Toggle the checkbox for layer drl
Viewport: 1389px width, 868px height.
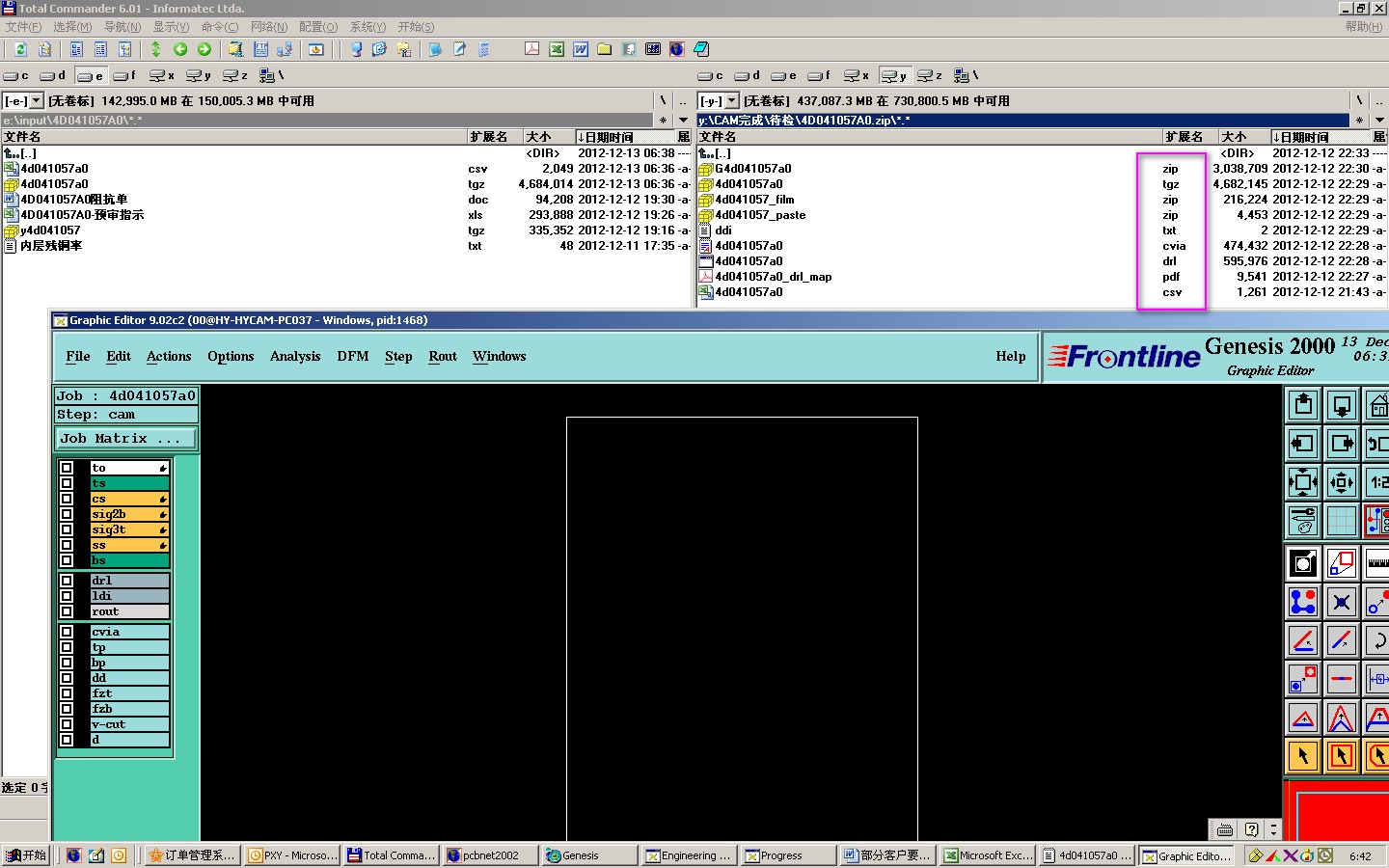click(67, 581)
